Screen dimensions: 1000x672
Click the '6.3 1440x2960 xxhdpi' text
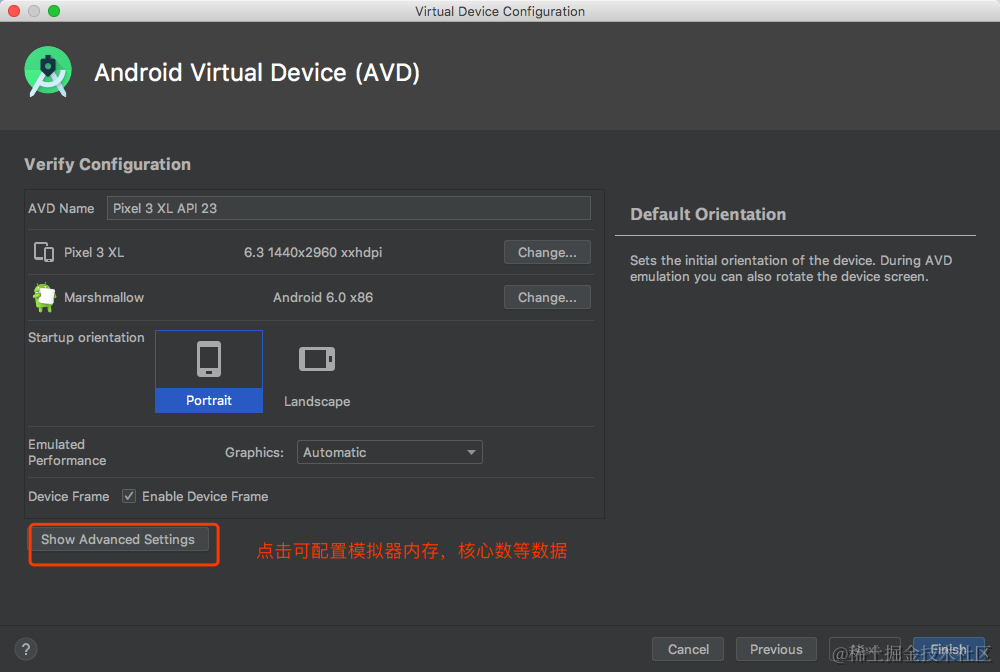[312, 252]
